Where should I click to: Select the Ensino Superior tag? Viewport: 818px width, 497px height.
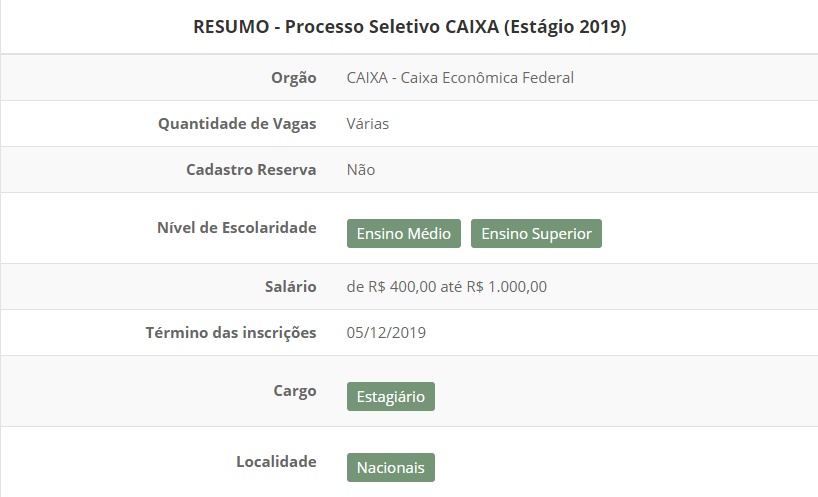pos(536,233)
